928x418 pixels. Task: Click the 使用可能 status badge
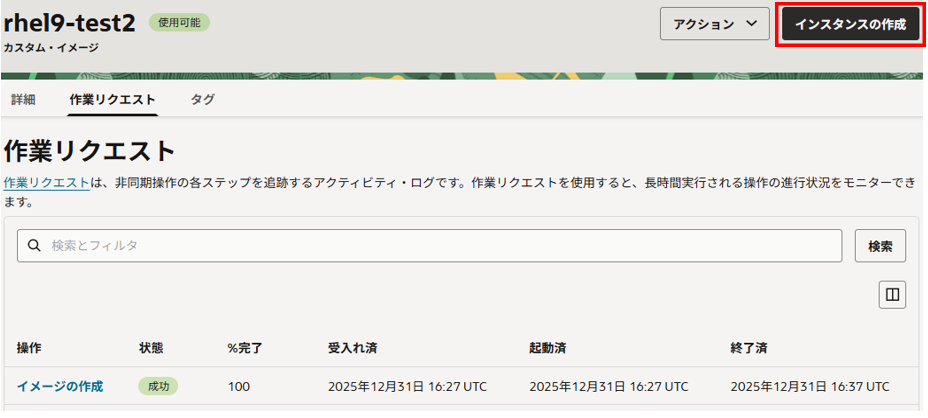coord(179,22)
